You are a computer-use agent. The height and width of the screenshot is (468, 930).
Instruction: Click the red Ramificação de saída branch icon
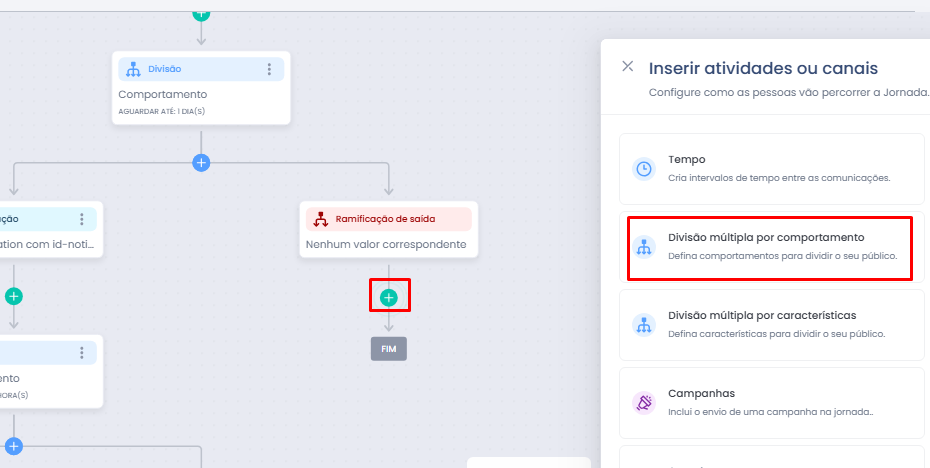point(321,219)
